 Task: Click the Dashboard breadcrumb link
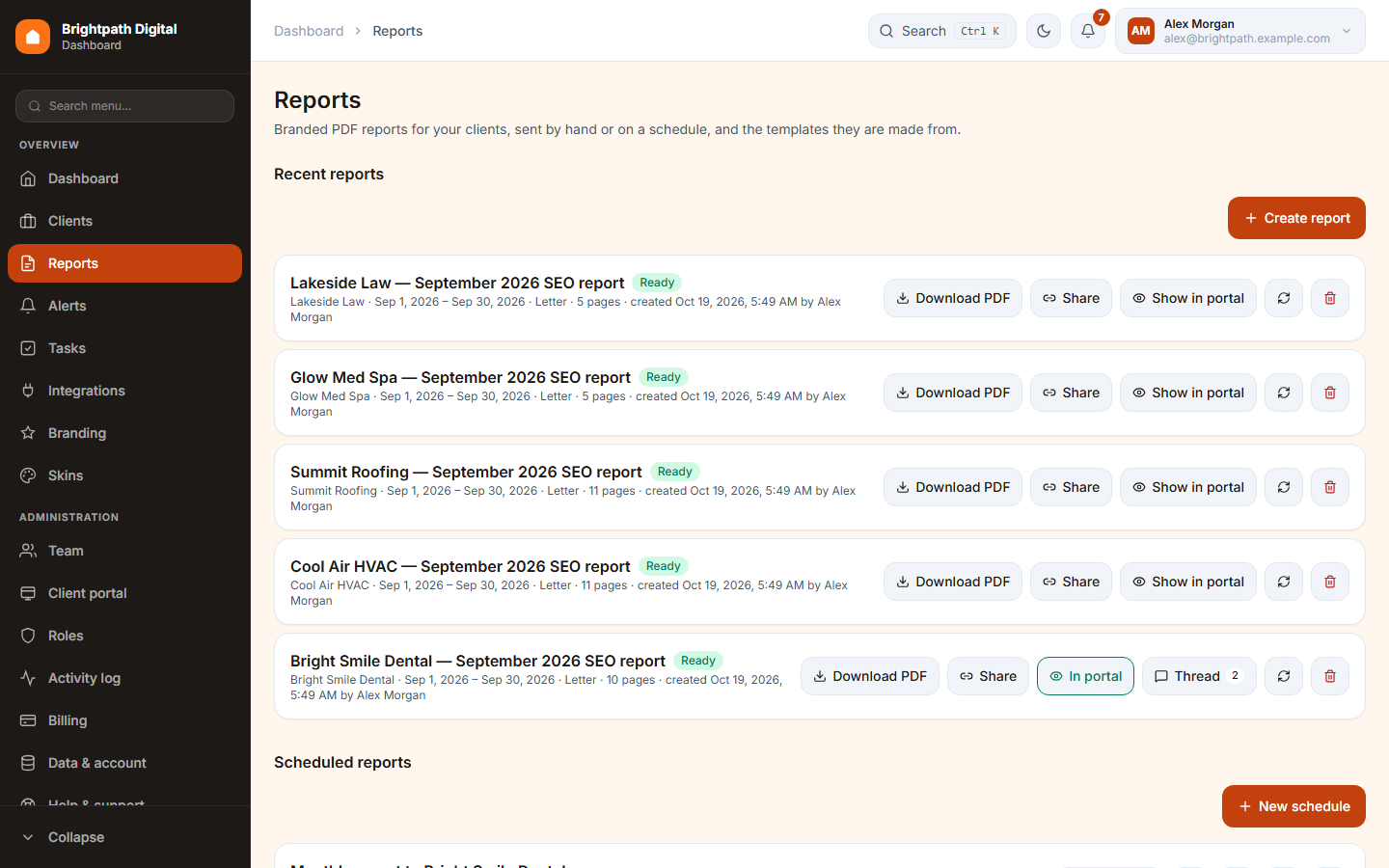309,31
